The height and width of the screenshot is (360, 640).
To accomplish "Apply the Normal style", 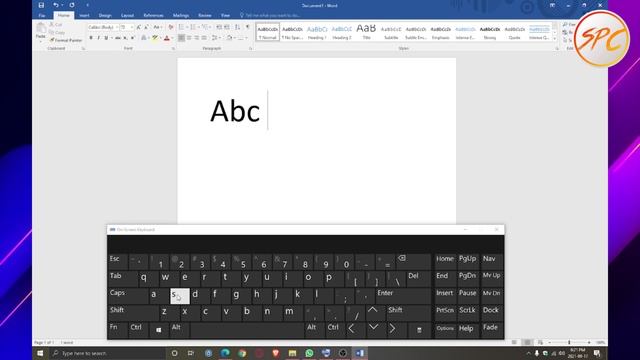I will (268, 32).
